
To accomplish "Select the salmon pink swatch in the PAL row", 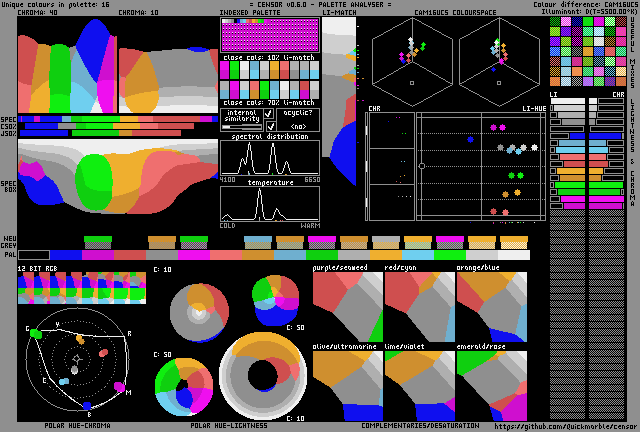I will pyautogui.click(x=226, y=255).
